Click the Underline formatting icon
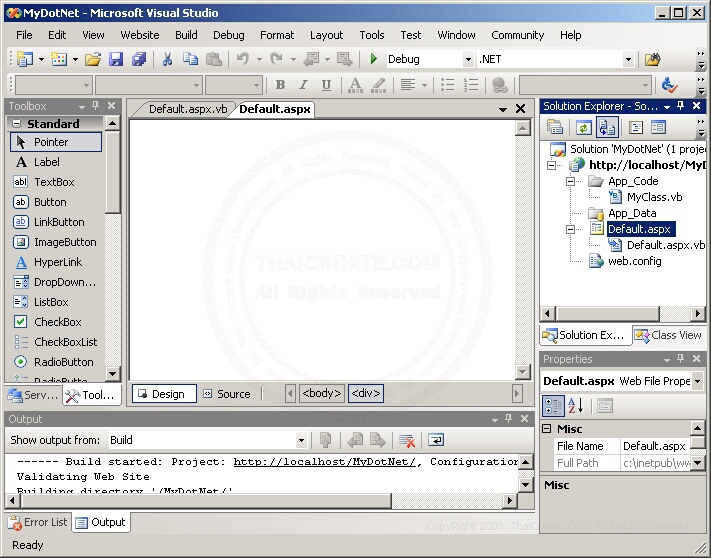 326,85
